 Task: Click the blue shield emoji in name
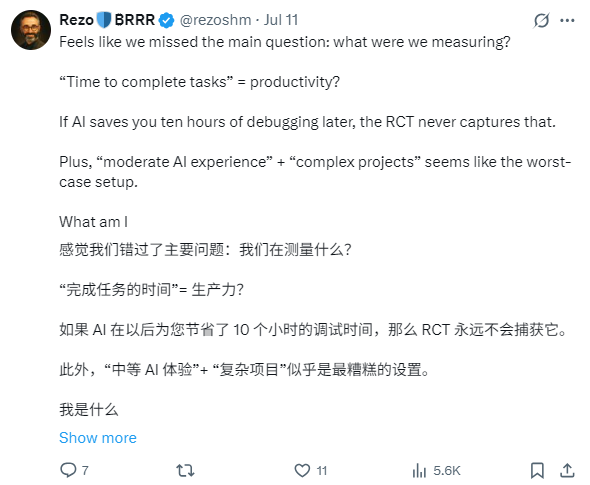[104, 20]
